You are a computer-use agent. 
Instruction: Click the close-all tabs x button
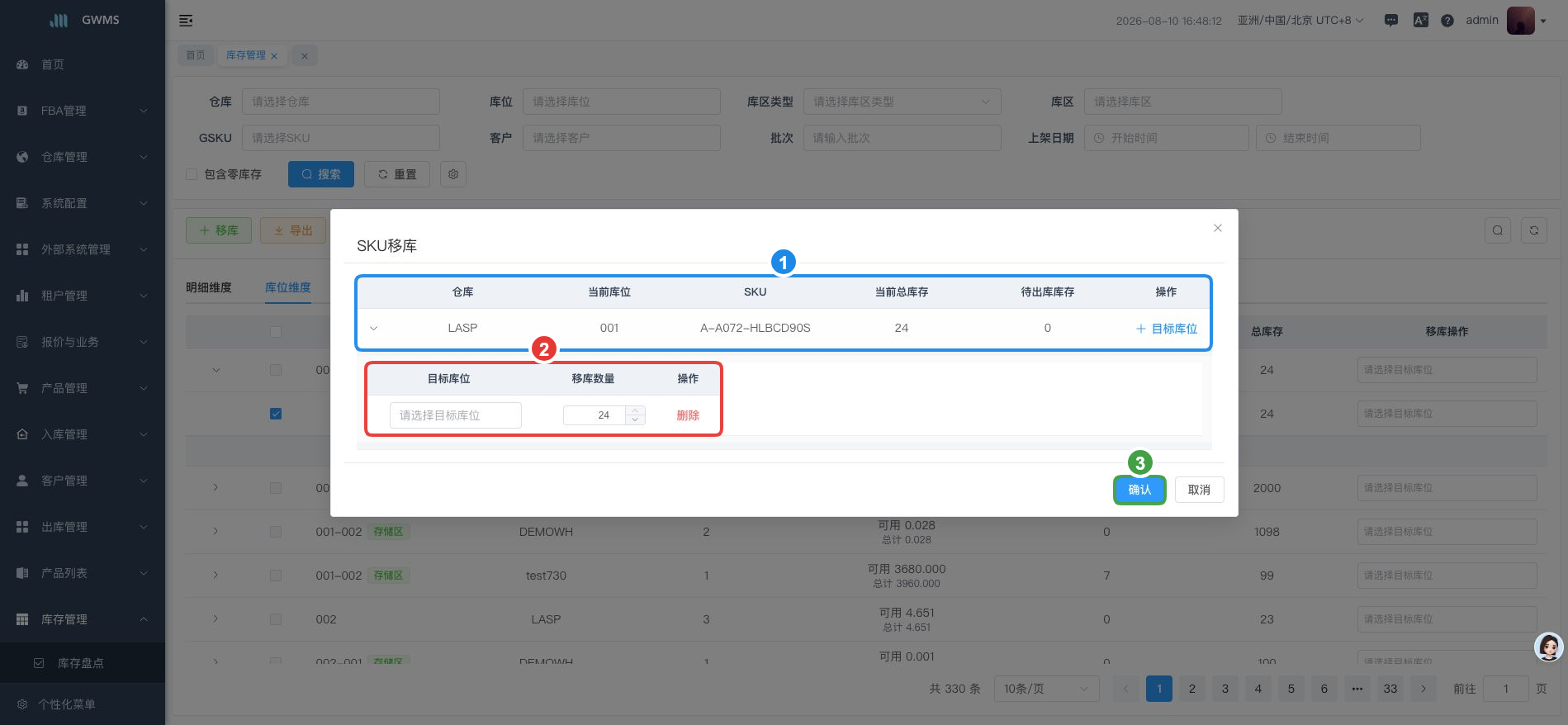[x=305, y=55]
